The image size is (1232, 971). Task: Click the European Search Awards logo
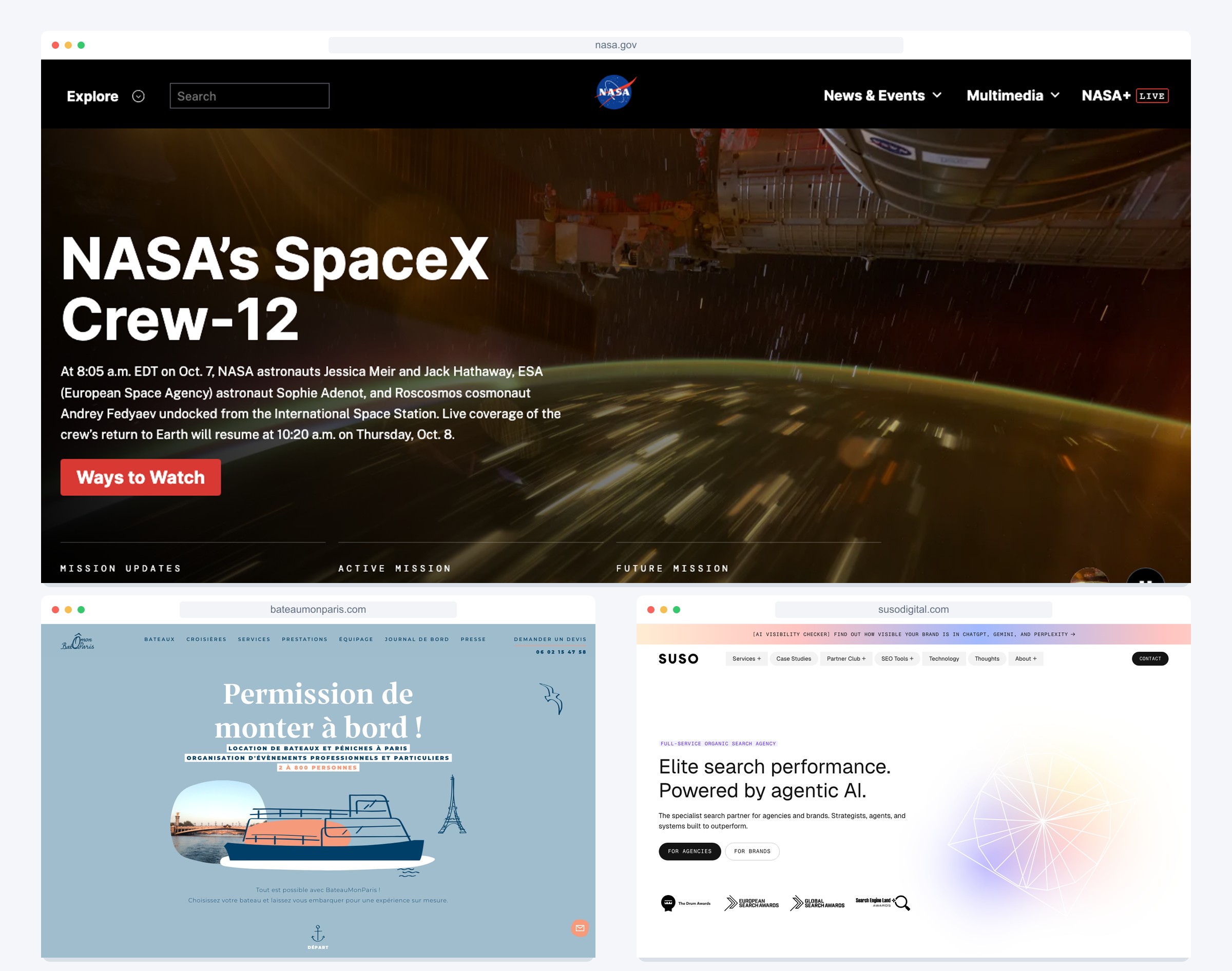tap(752, 903)
